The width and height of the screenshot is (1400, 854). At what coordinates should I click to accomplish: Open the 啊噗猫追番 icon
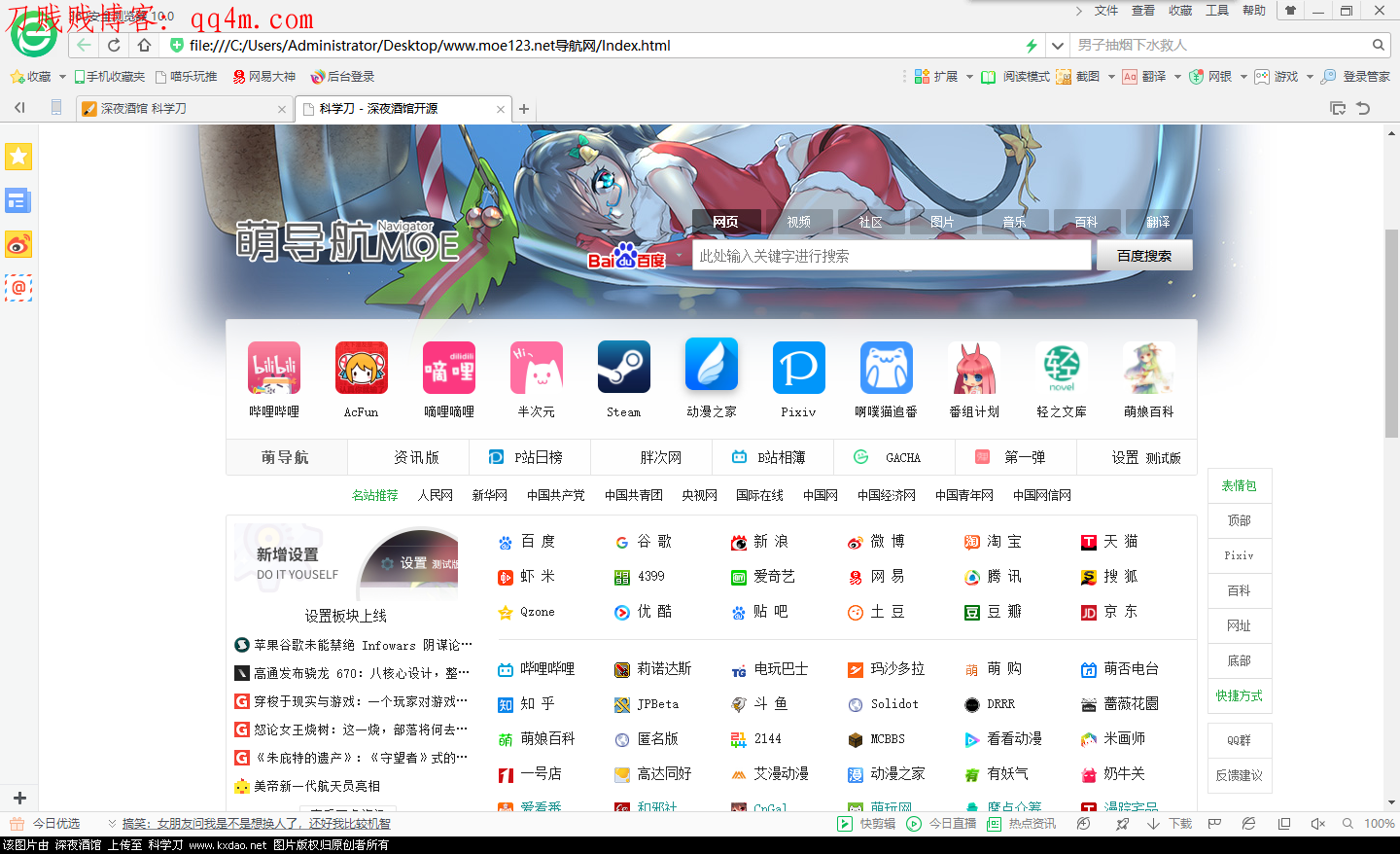(887, 368)
